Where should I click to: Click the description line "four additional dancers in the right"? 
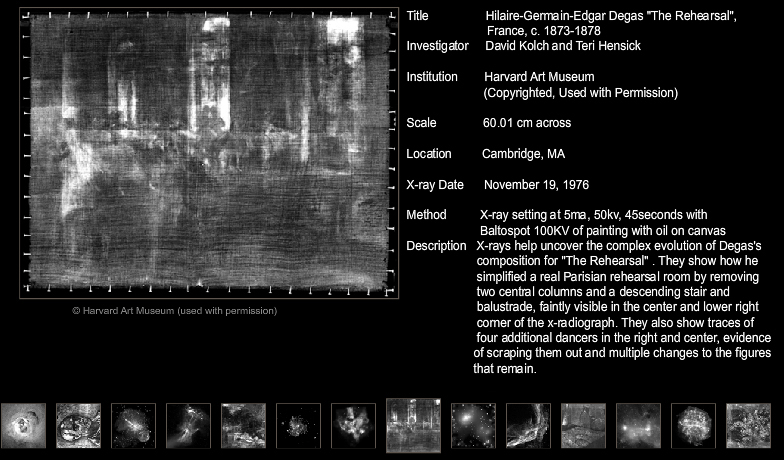click(624, 338)
